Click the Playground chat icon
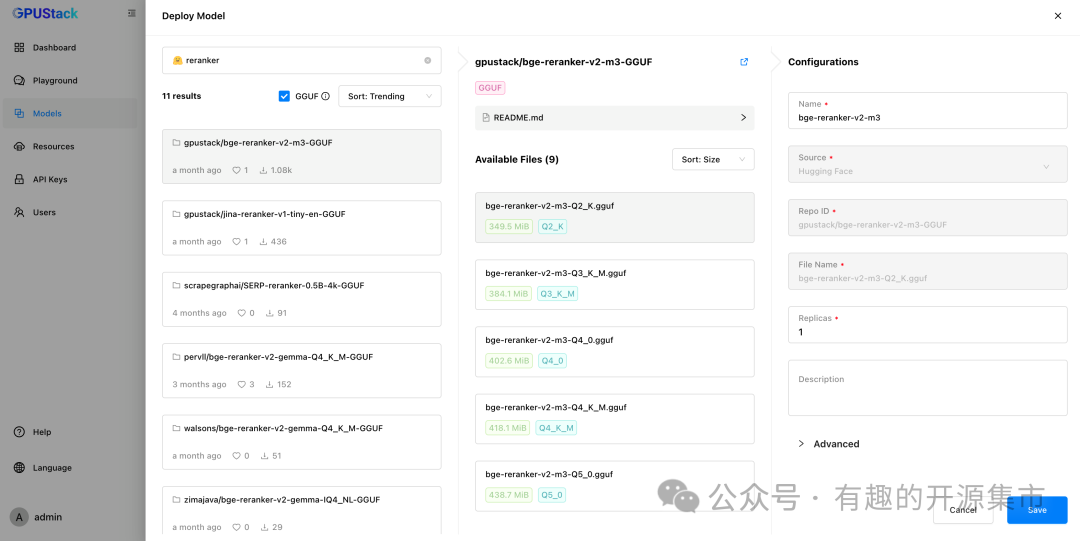1080x541 pixels. pos(19,81)
